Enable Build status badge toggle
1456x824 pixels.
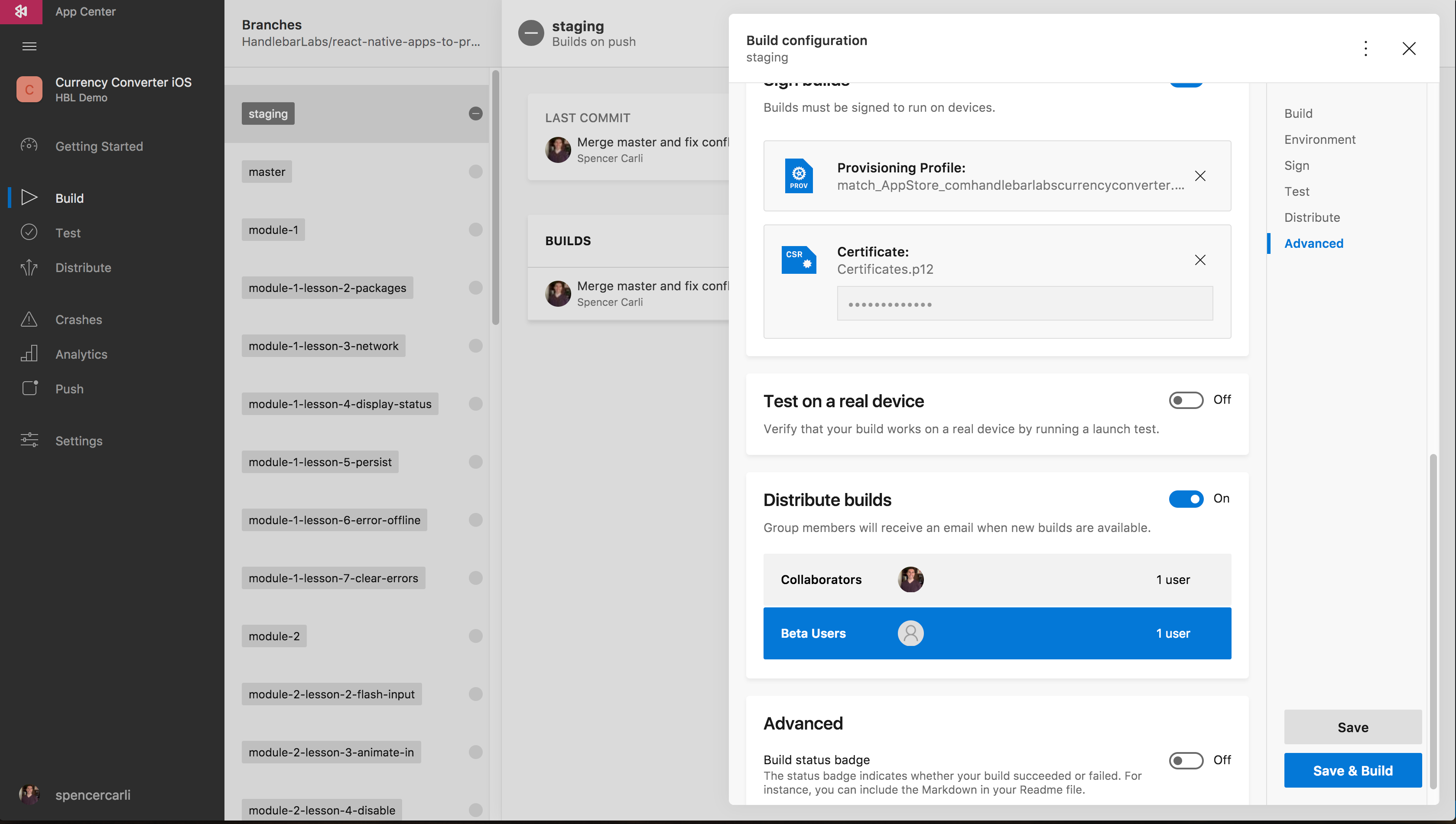[1186, 760]
